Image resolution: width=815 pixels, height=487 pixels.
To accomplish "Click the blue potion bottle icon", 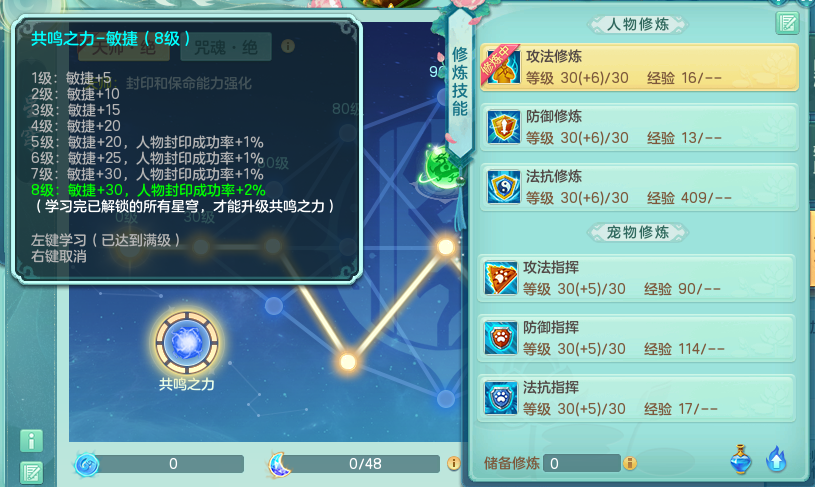I will (x=741, y=459).
